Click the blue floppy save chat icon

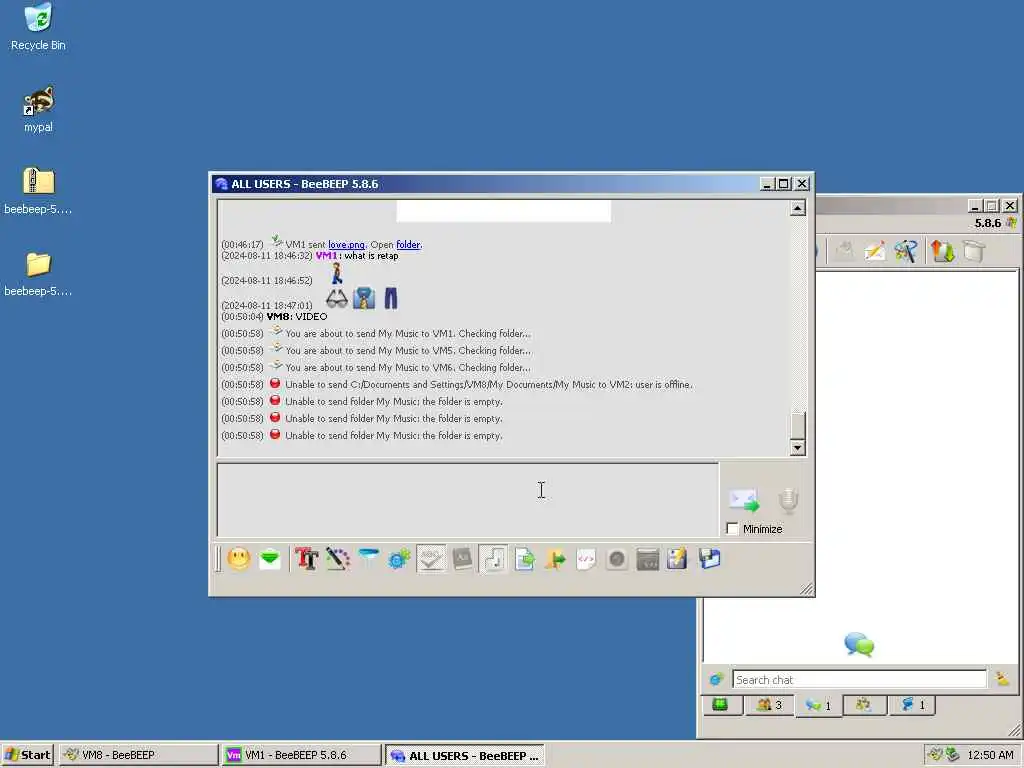709,559
